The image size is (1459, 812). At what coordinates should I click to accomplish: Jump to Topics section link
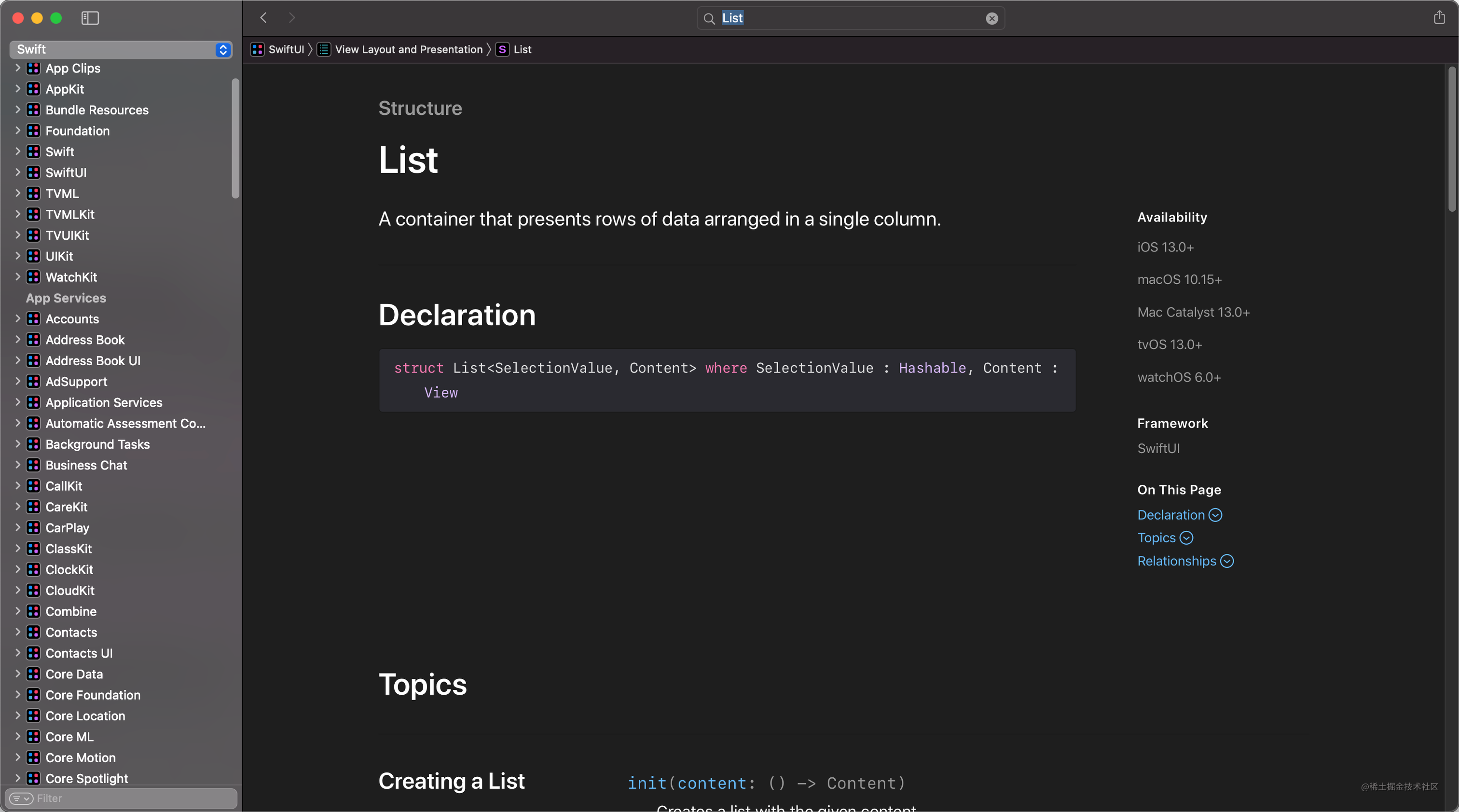[1165, 537]
